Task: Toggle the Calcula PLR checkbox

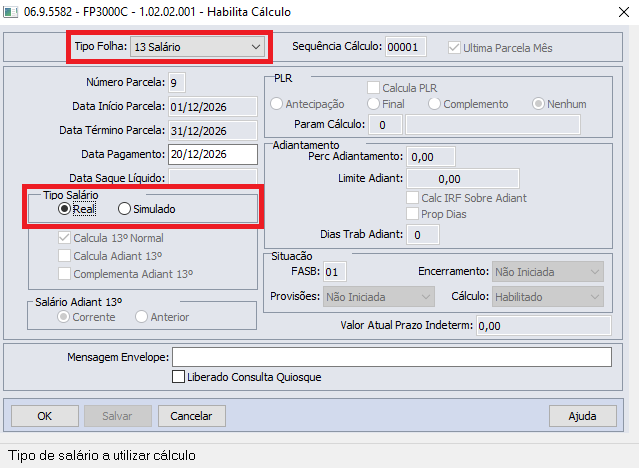Action: (373, 88)
